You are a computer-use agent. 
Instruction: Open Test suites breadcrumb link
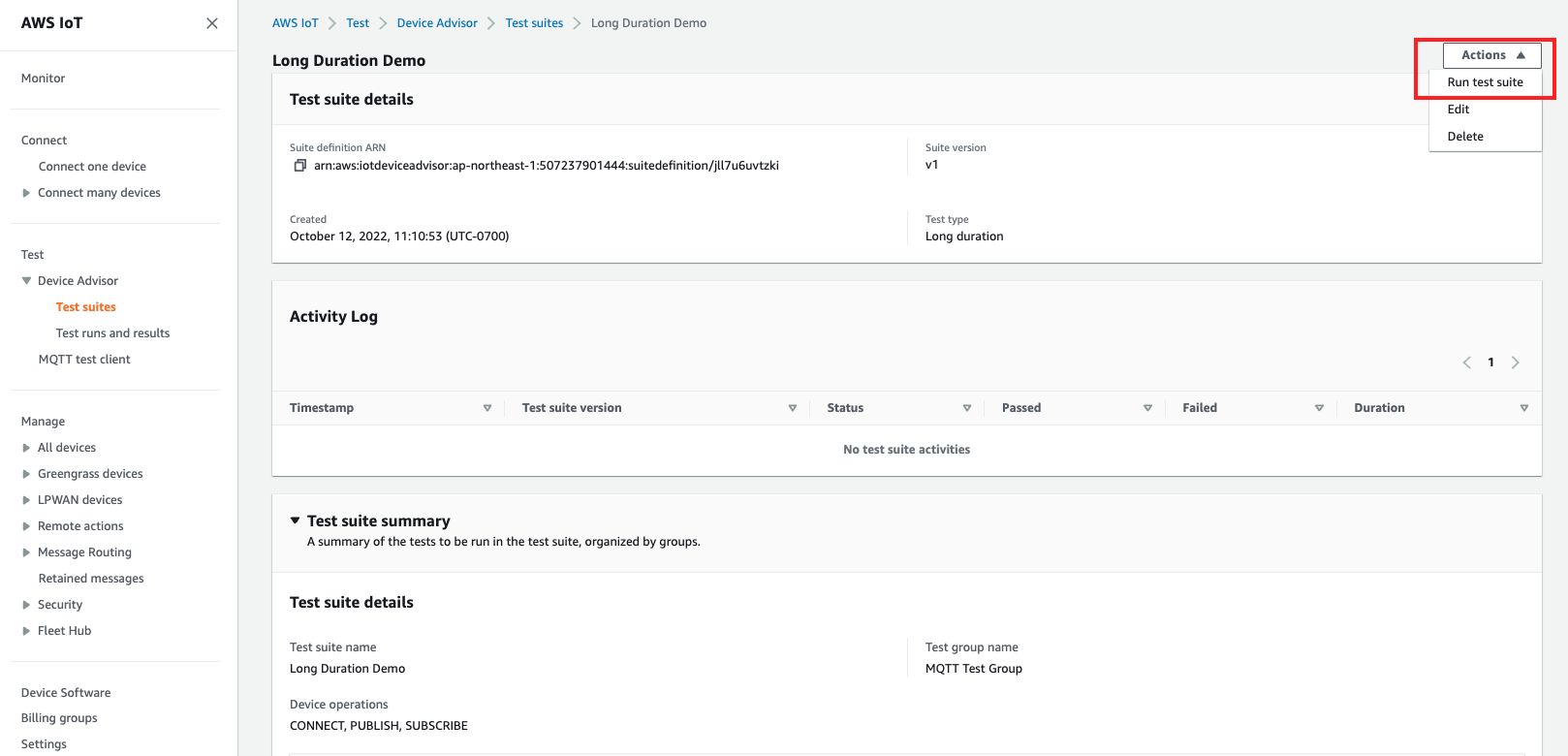point(534,23)
